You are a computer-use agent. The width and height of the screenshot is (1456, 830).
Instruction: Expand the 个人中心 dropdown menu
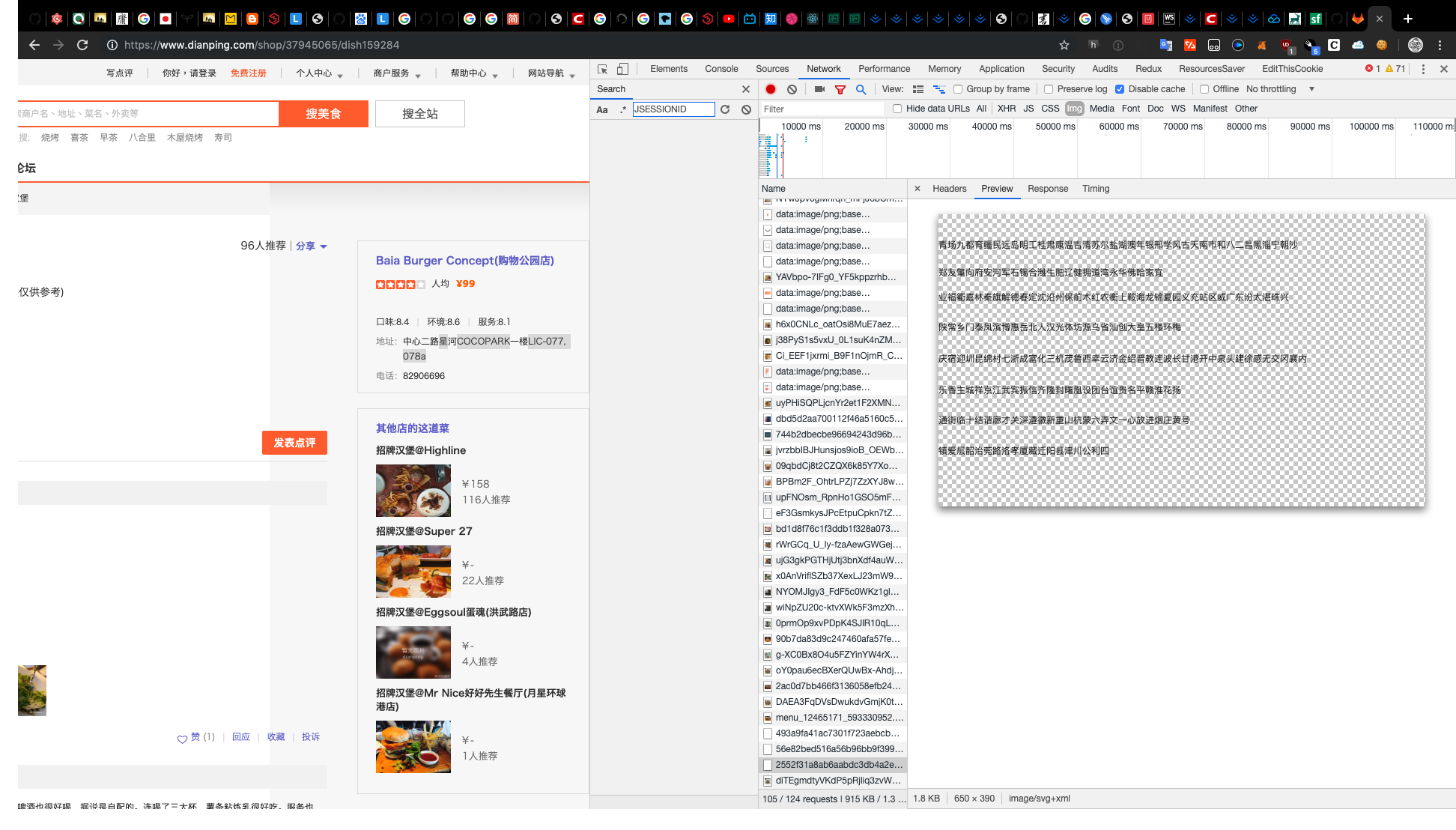(319, 73)
